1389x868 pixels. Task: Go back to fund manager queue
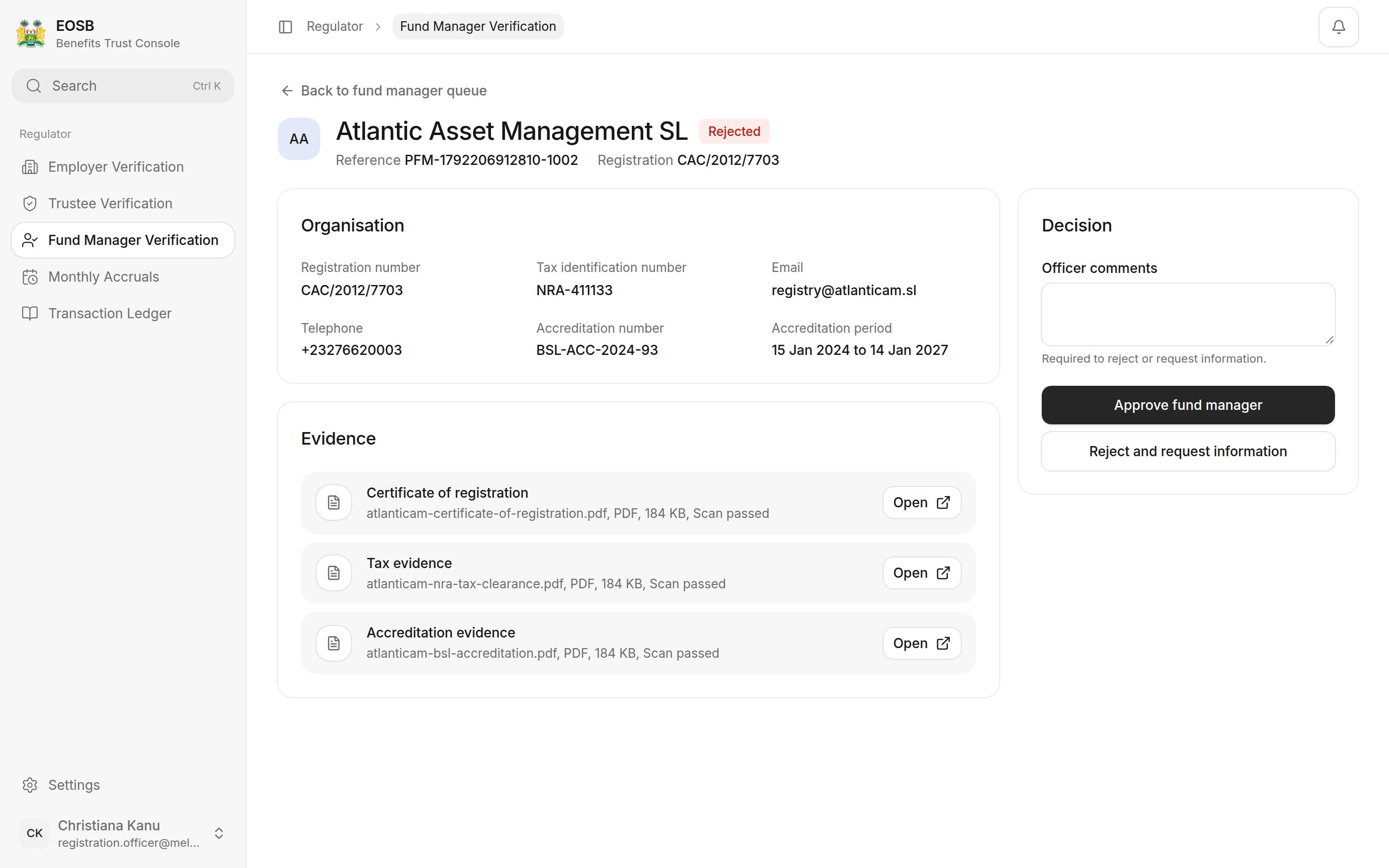[x=383, y=91]
